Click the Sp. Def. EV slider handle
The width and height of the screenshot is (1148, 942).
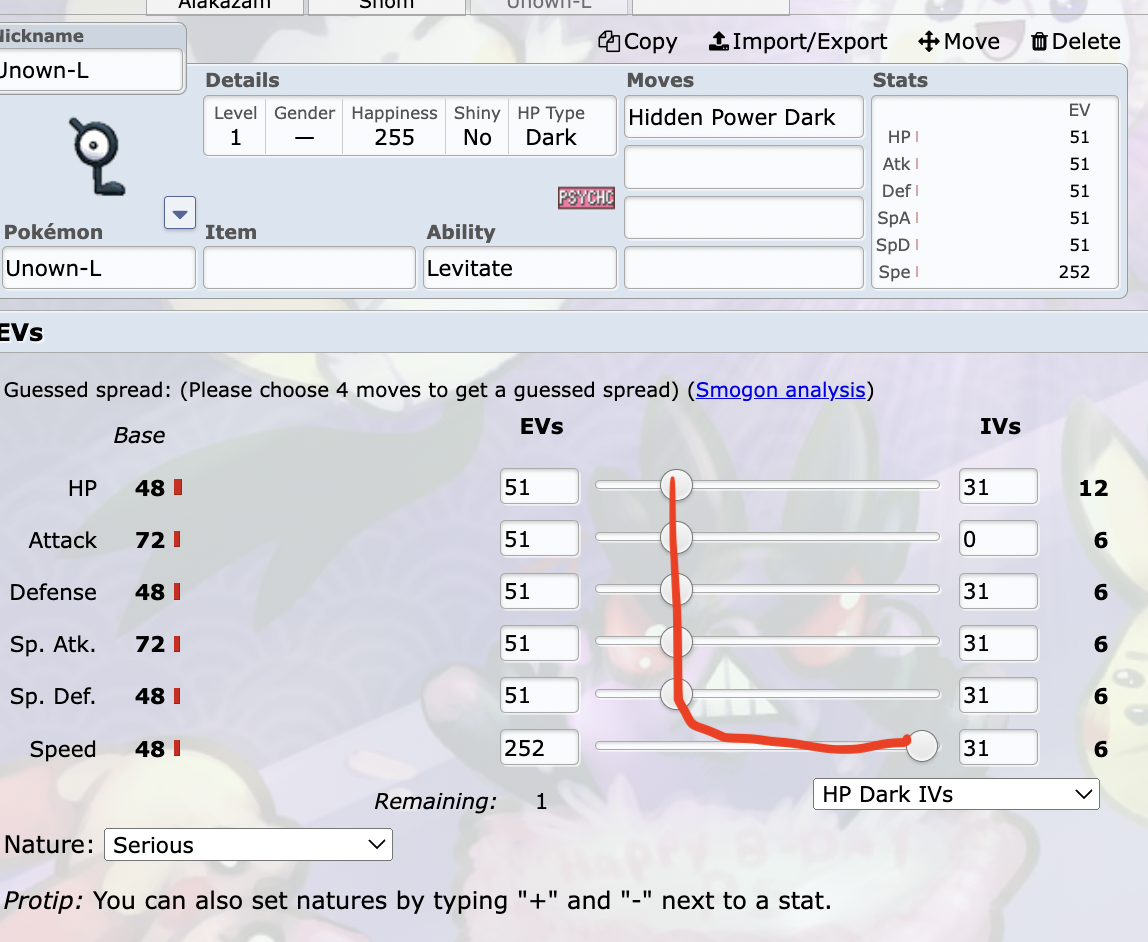676,694
